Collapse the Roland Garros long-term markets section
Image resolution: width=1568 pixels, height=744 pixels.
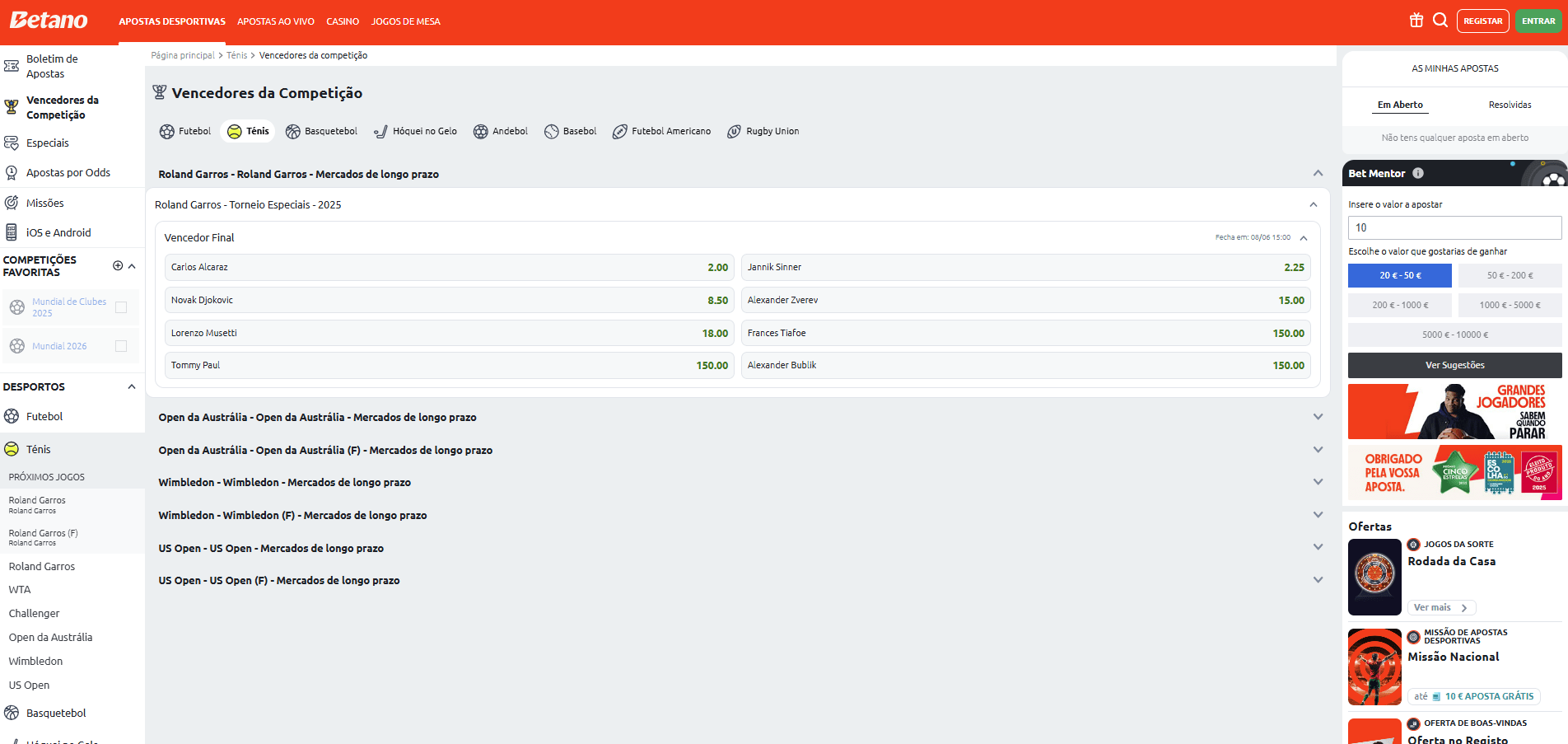tap(1318, 174)
